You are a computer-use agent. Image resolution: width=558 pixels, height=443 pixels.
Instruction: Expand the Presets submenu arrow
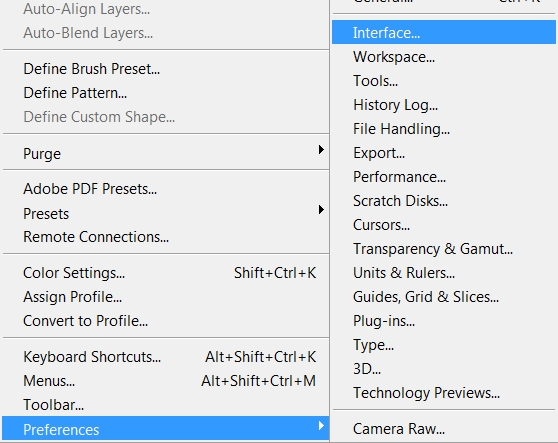[x=321, y=210]
